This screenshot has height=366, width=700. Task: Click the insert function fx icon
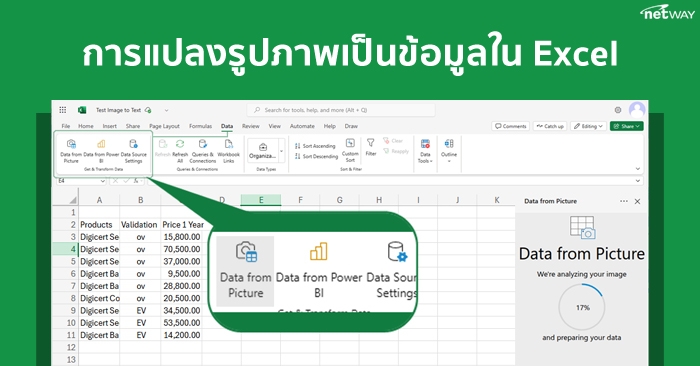tap(136, 181)
